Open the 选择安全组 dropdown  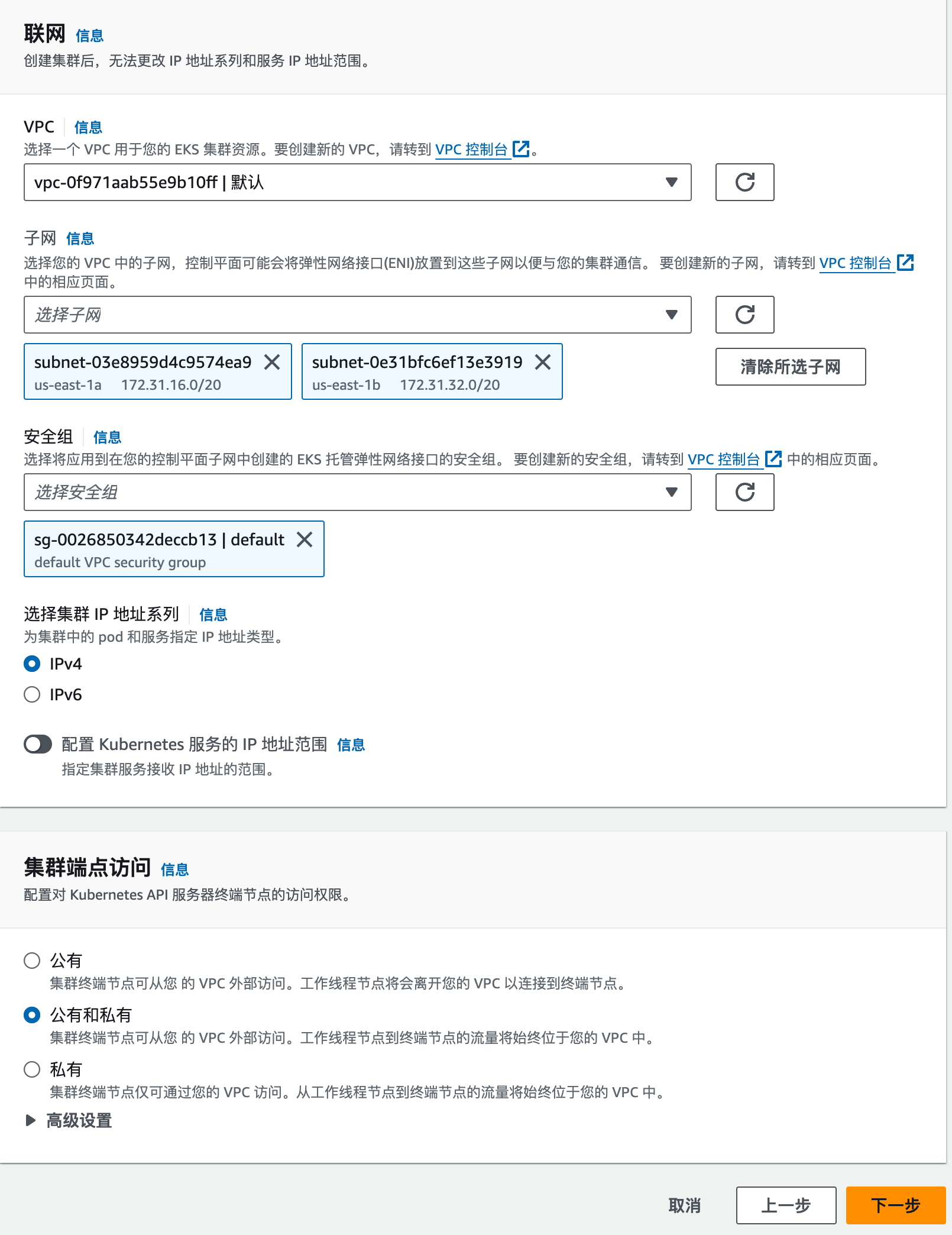pyautogui.click(x=357, y=492)
